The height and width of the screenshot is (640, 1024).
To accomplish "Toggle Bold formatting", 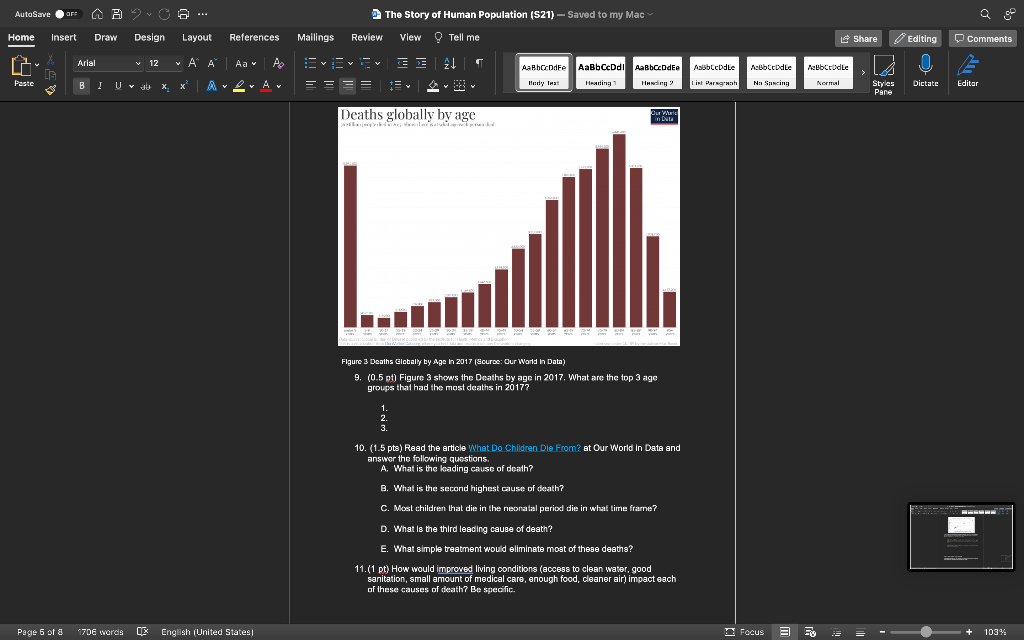I will tap(81, 85).
